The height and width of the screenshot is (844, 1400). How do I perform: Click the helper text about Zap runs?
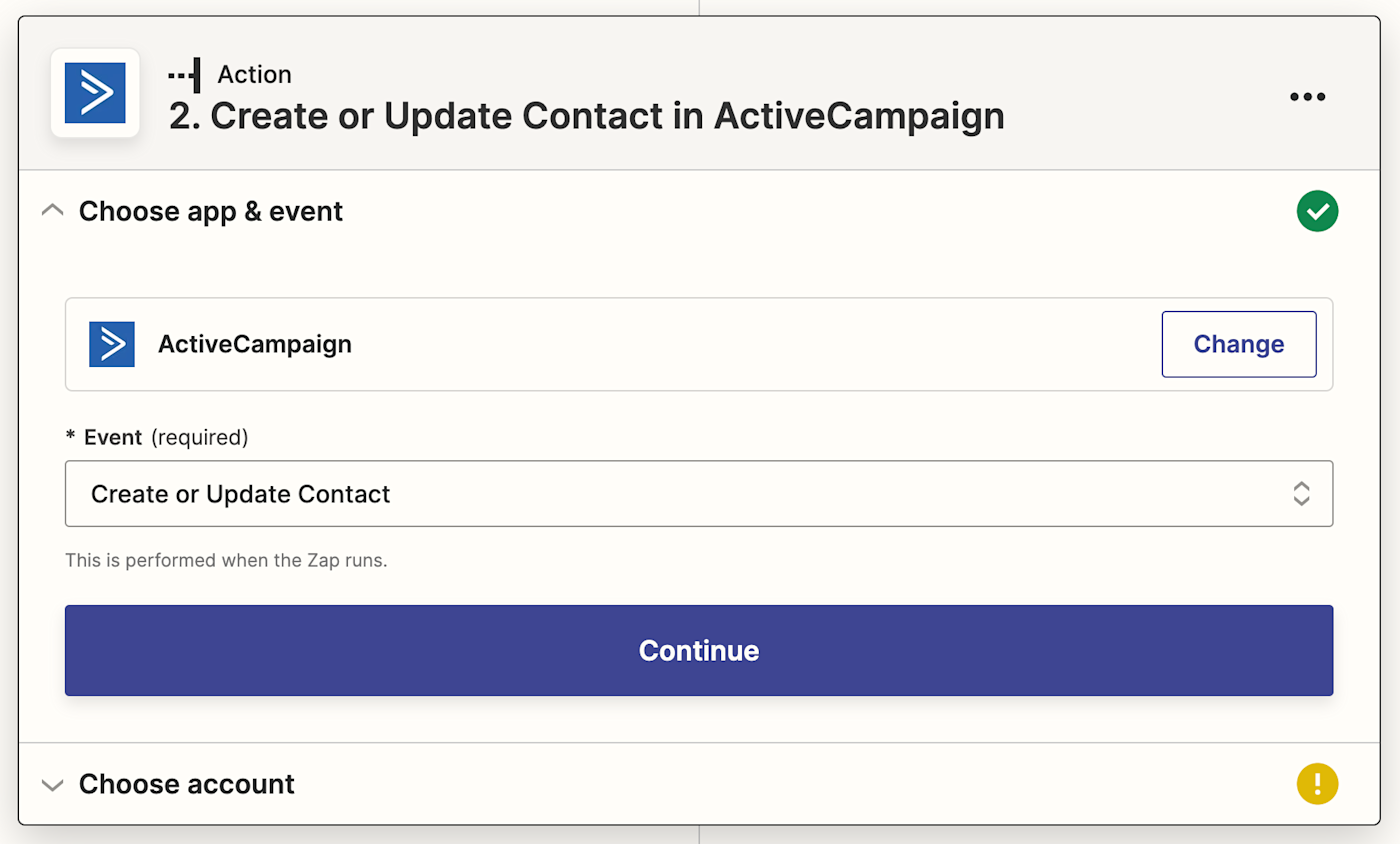[226, 560]
